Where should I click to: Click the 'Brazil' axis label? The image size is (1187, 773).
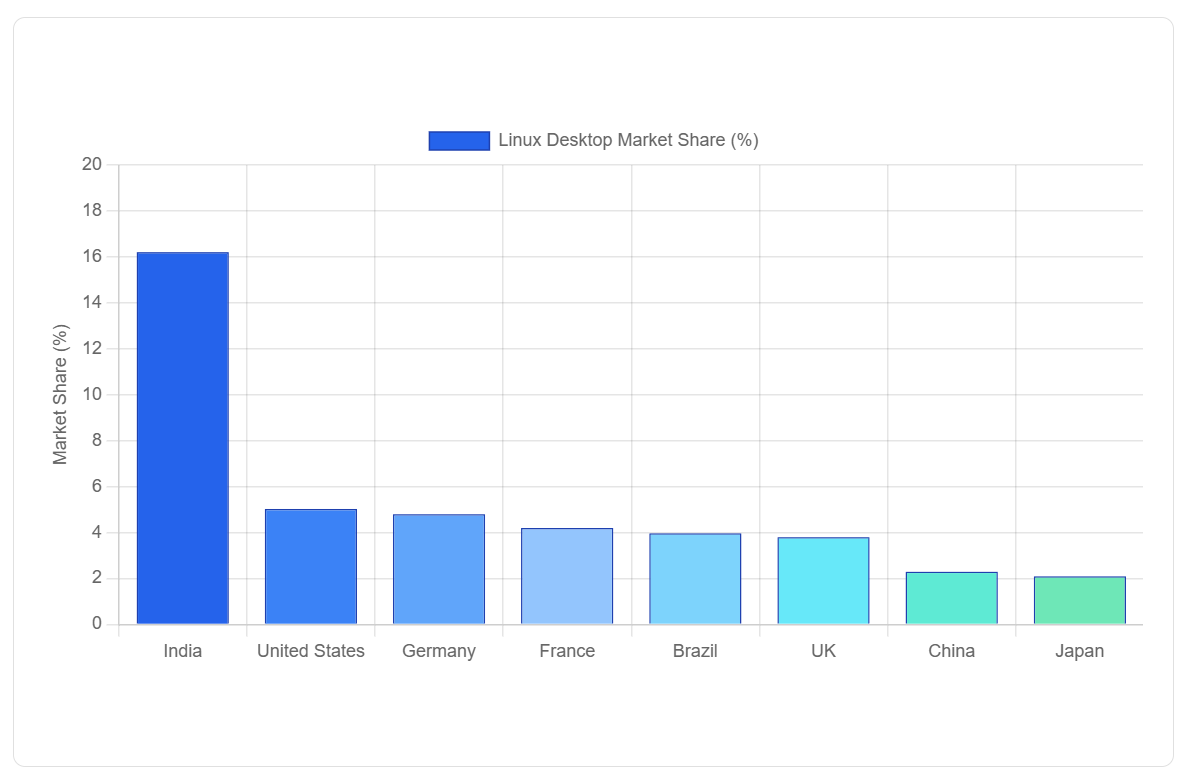695,651
